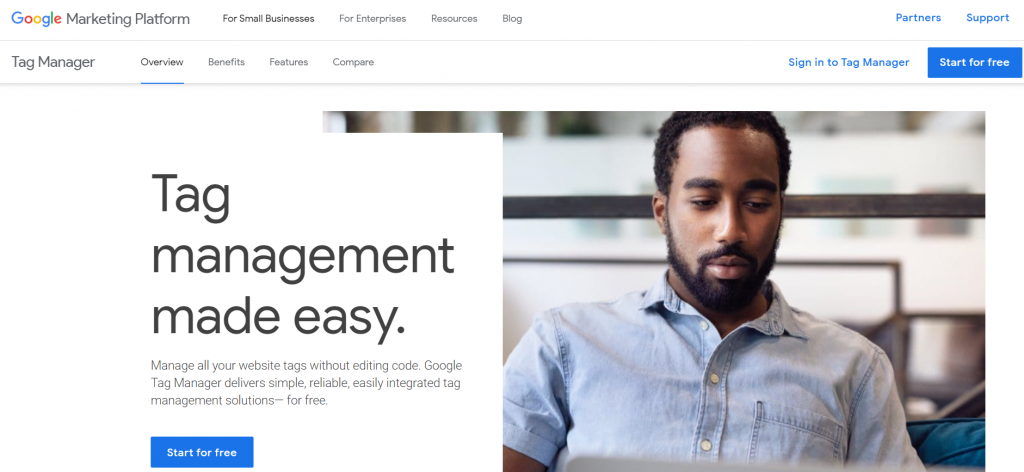Click the Tag Manager product title
This screenshot has width=1024, height=472.
click(x=53, y=62)
